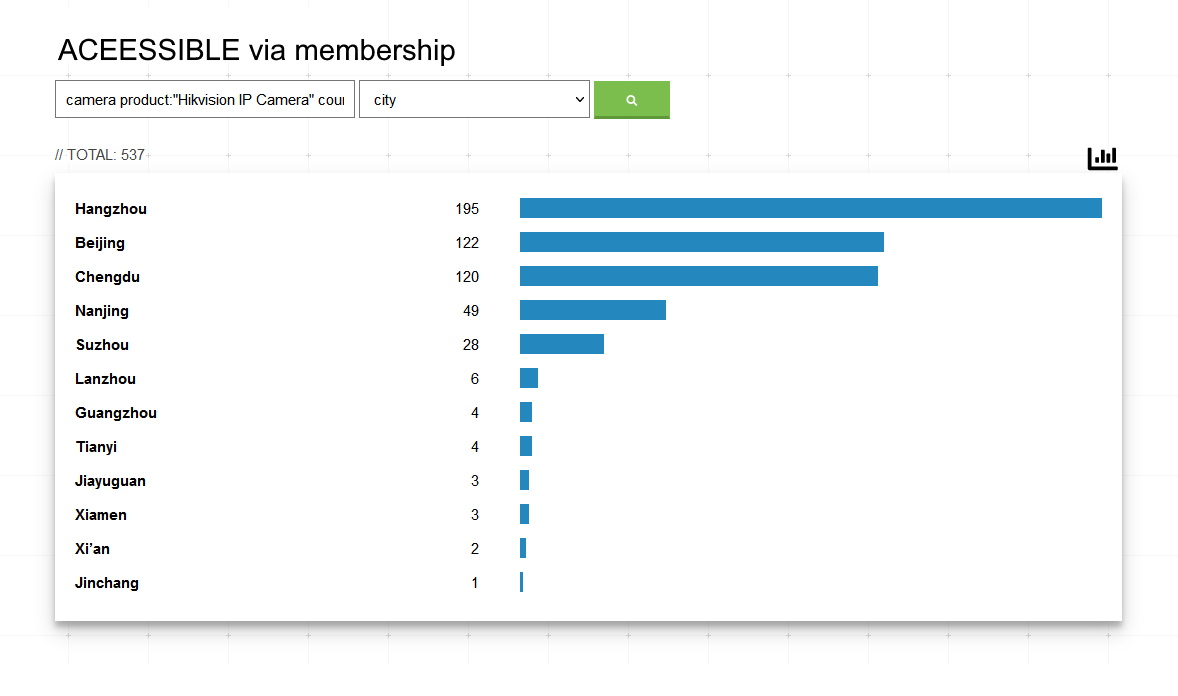Select the Lanzhou city entry
The width and height of the screenshot is (1178, 696).
click(x=105, y=379)
